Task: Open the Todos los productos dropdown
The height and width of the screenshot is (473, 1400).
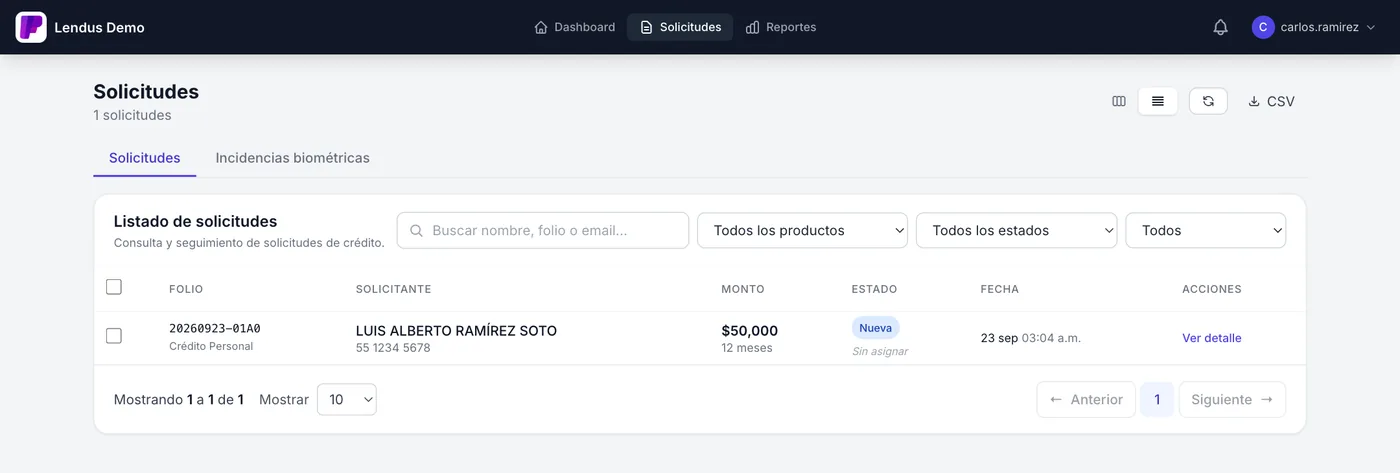Action: click(802, 230)
